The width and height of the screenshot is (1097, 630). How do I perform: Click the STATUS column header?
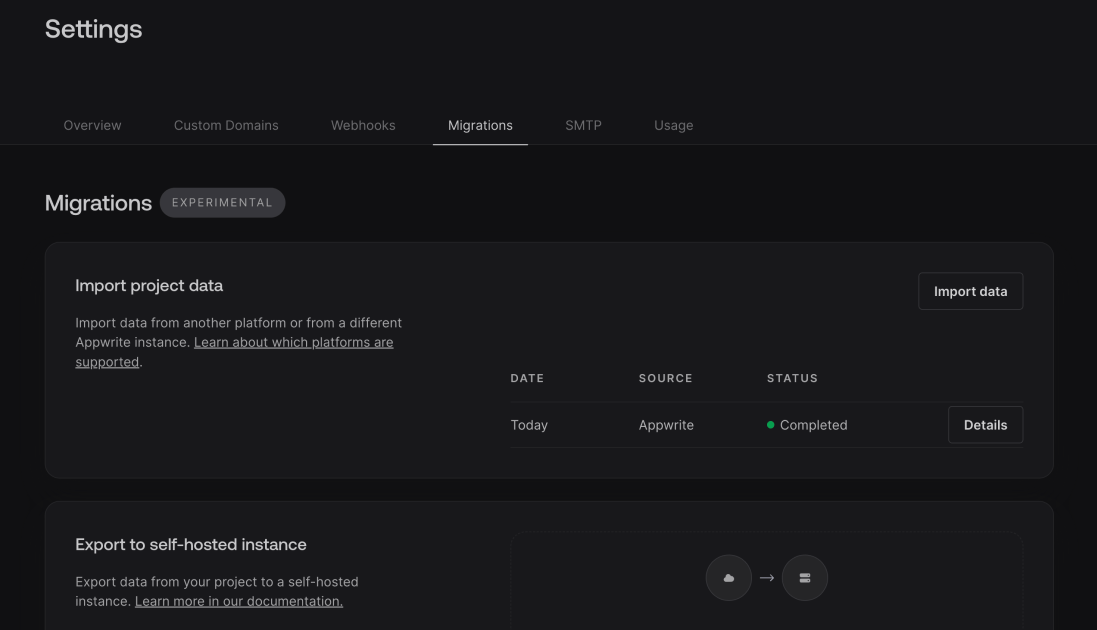[x=792, y=378]
